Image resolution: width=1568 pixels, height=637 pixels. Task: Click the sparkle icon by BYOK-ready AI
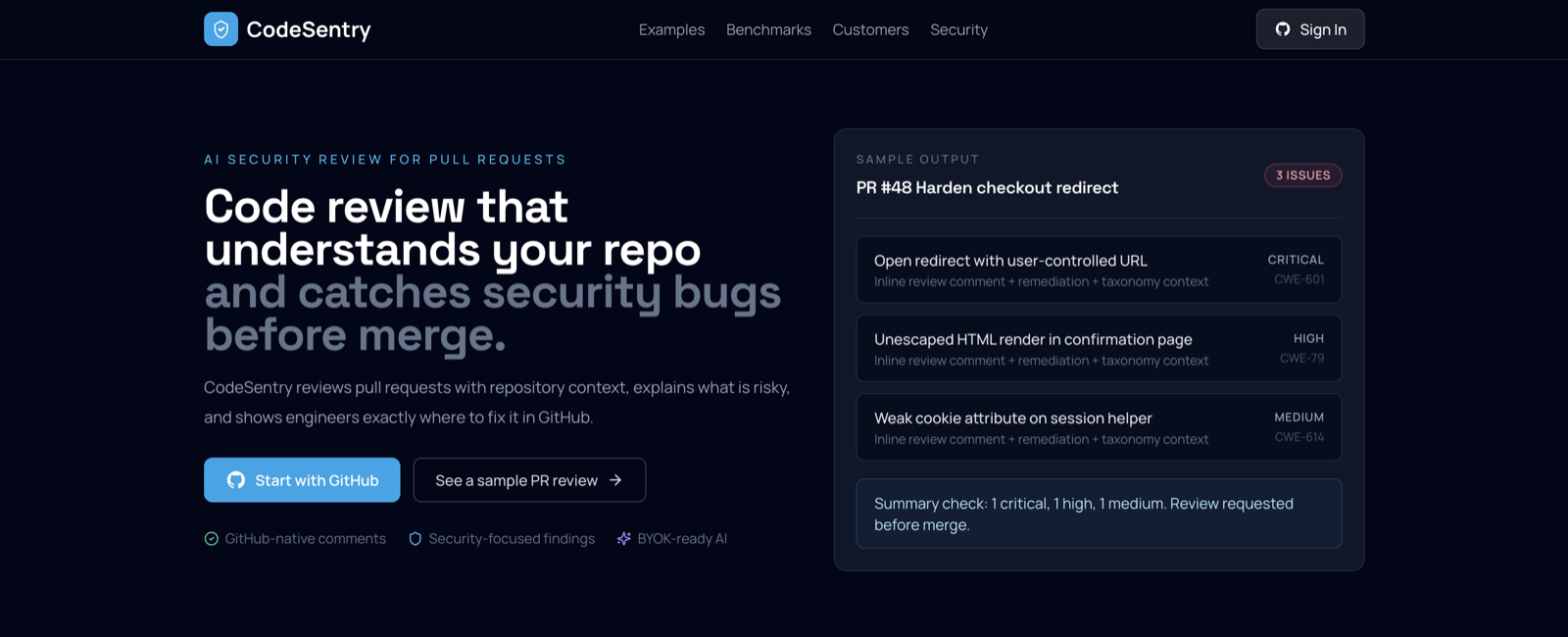[624, 539]
